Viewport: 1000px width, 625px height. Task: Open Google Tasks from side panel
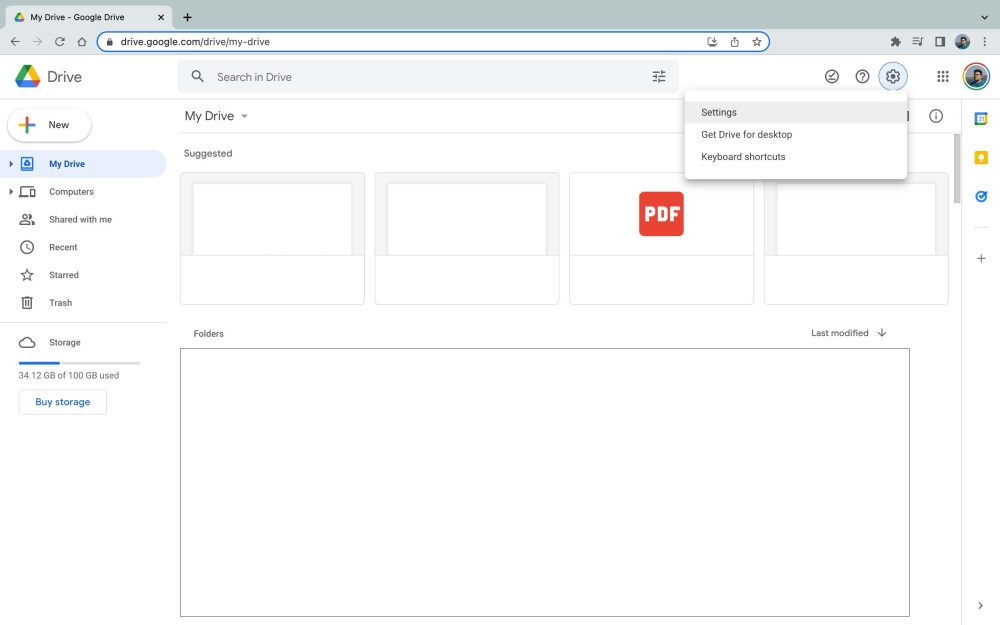pyautogui.click(x=981, y=197)
